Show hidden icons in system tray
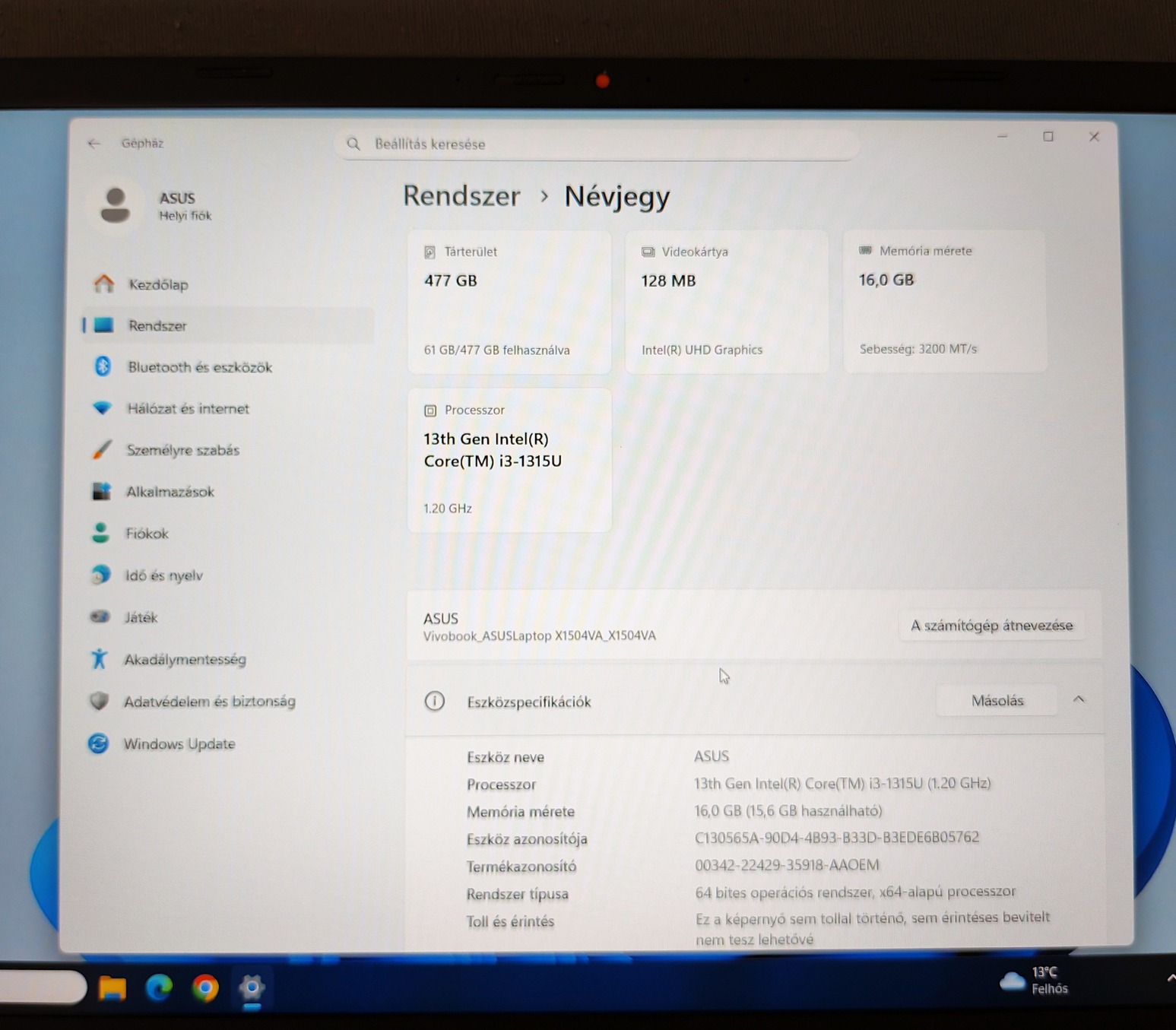This screenshot has width=1176, height=1030. click(x=1170, y=979)
